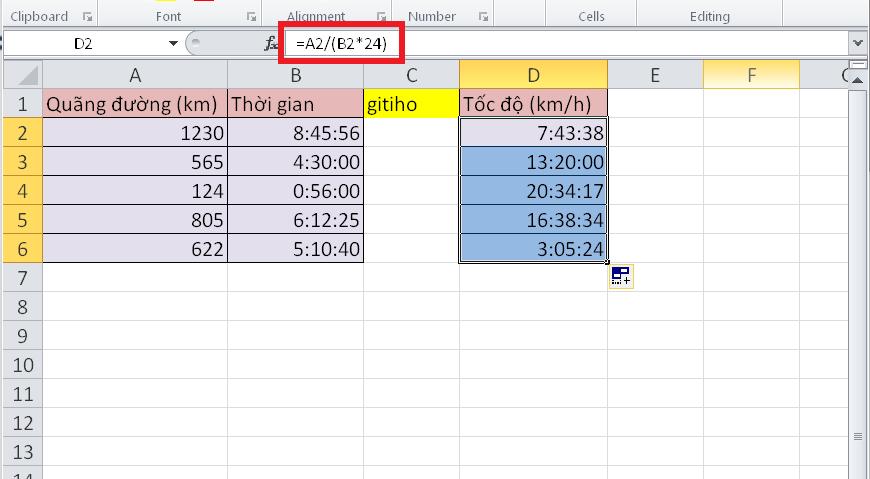This screenshot has height=479, width=870.
Task: Select row 1 header
Action: [x=23, y=104]
